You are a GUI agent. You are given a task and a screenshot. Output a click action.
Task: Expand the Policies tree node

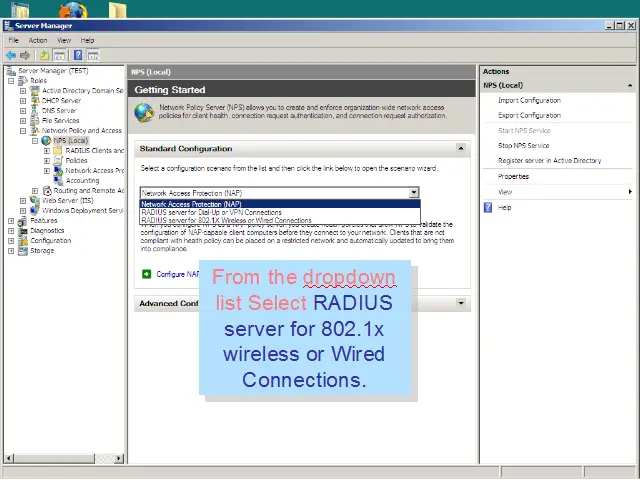47,161
